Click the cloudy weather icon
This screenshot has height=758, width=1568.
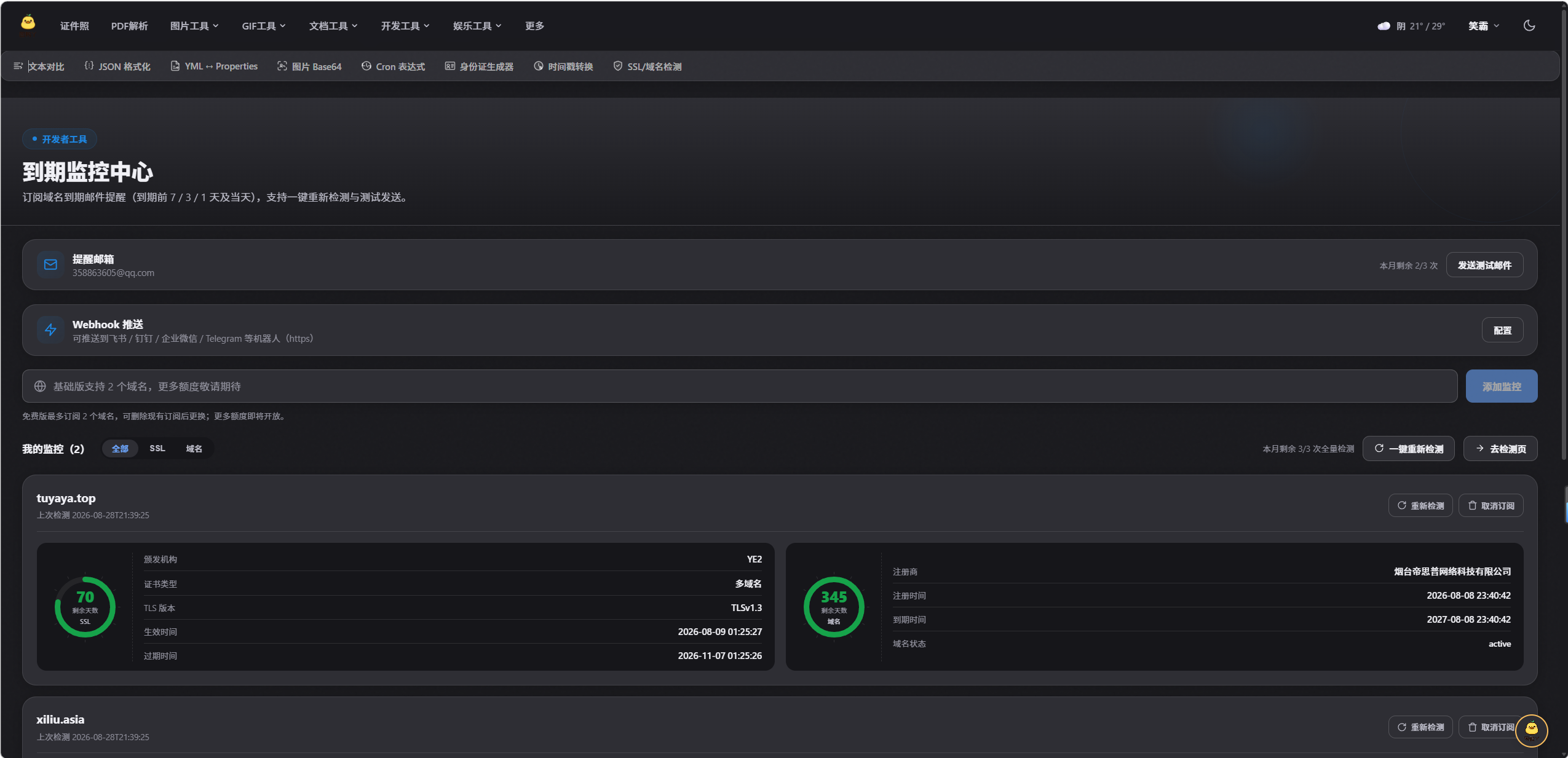(x=1384, y=26)
